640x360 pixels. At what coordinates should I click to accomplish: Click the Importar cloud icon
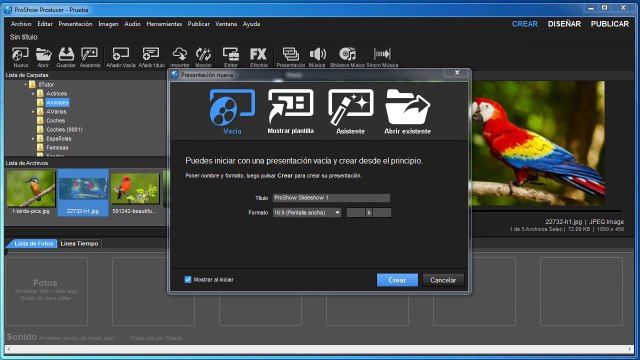[x=180, y=57]
